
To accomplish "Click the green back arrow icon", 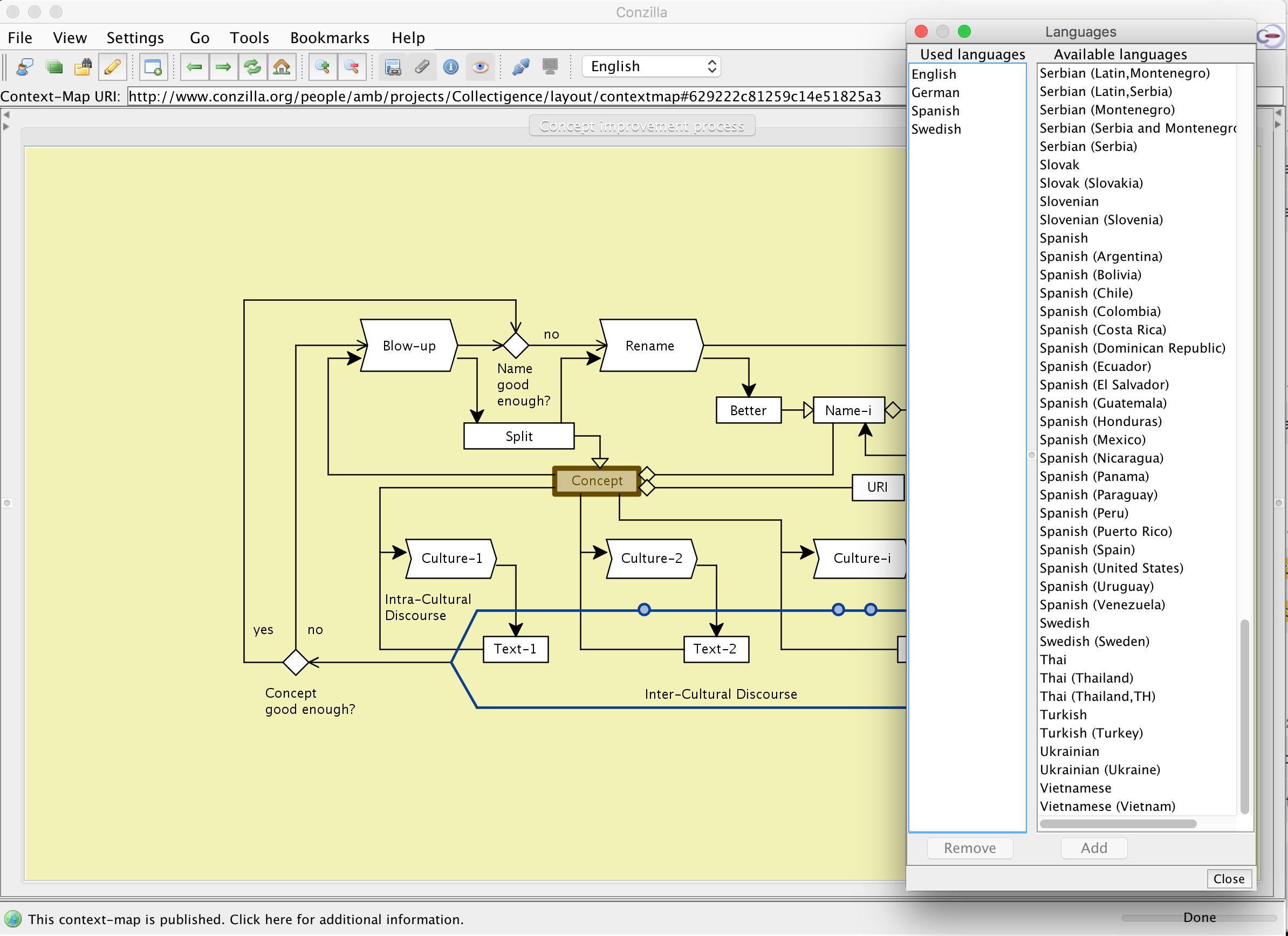I will pyautogui.click(x=194, y=67).
